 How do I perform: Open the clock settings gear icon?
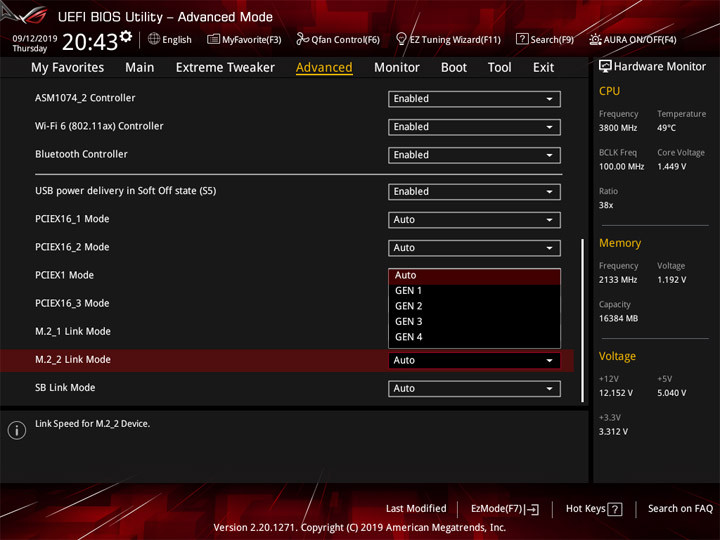click(126, 36)
